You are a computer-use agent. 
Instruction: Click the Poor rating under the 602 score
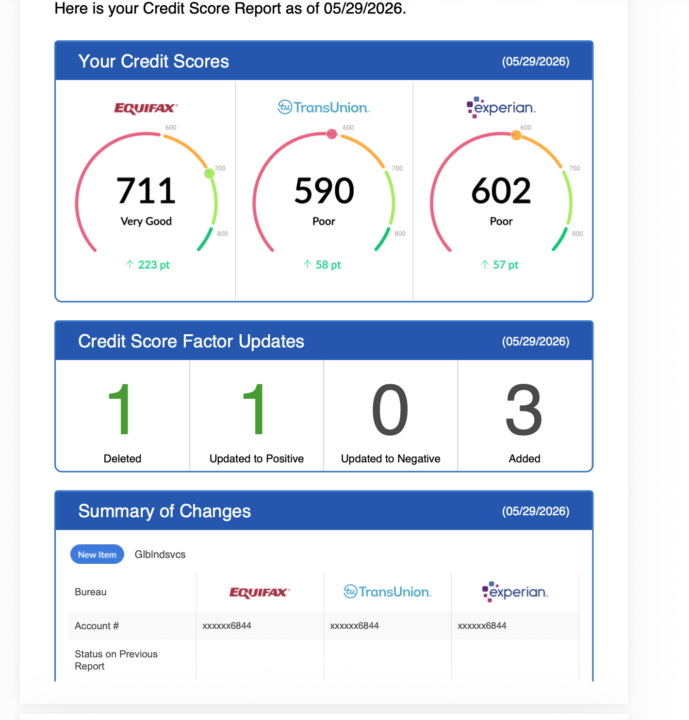(x=501, y=221)
